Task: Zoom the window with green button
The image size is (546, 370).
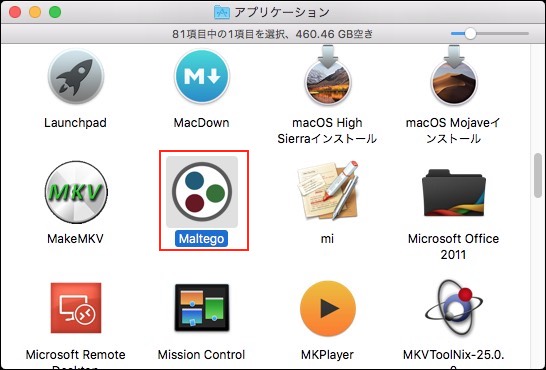Action: (x=55, y=12)
